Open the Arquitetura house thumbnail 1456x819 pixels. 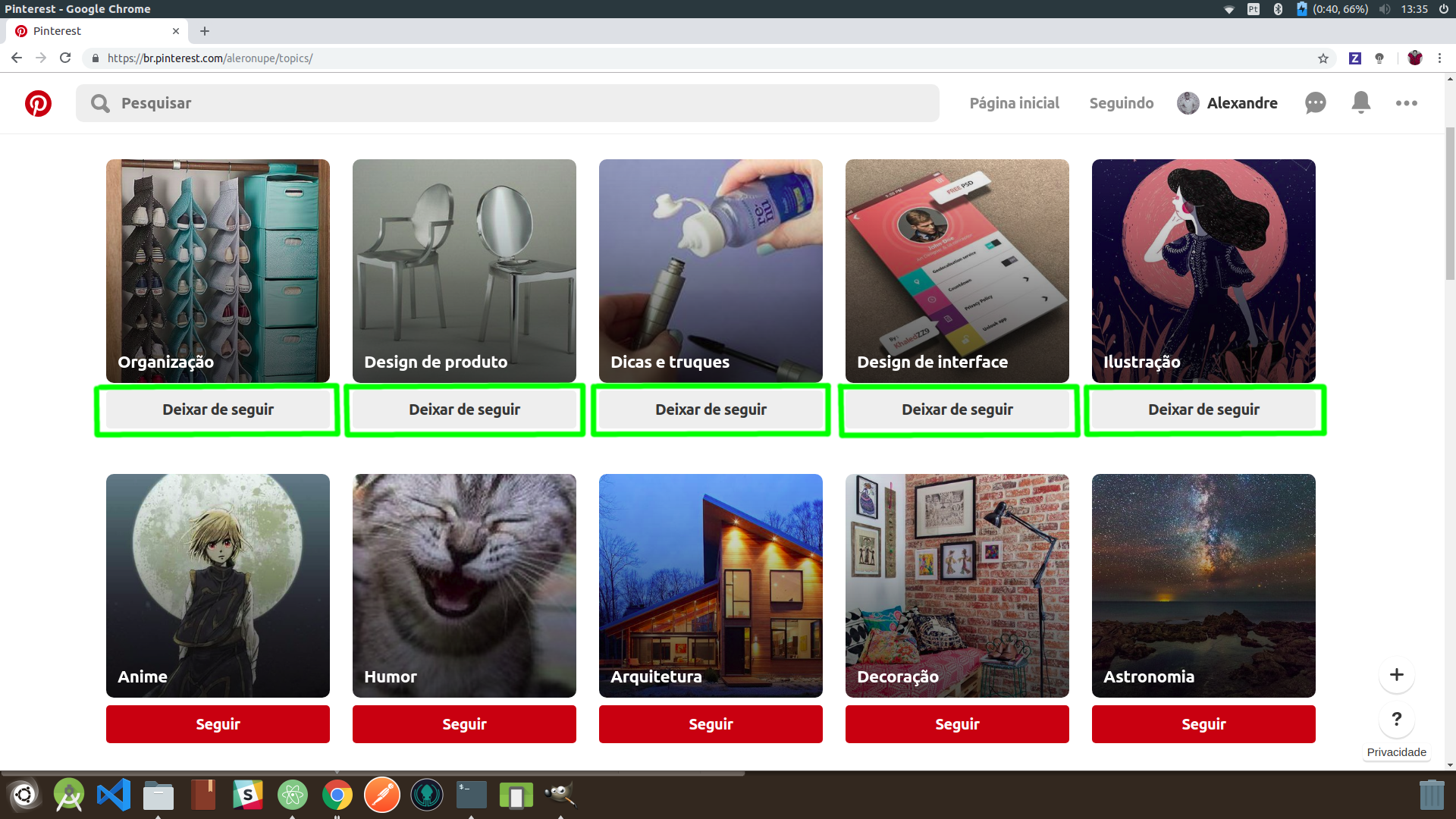point(711,585)
